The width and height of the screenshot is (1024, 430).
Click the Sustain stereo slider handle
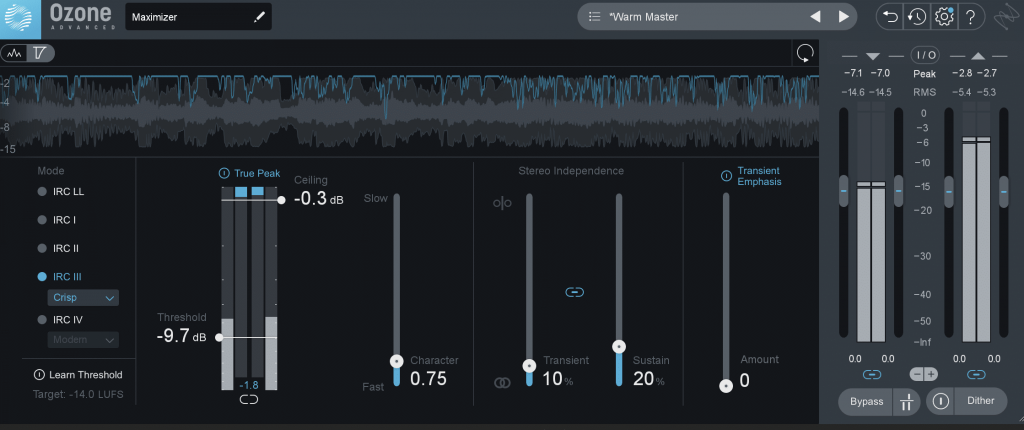618,346
